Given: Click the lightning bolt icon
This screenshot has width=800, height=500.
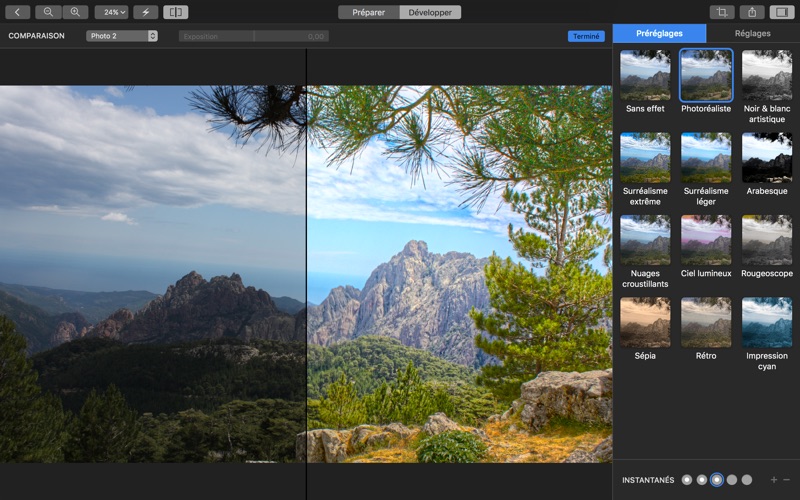Looking at the screenshot, I should click(145, 12).
